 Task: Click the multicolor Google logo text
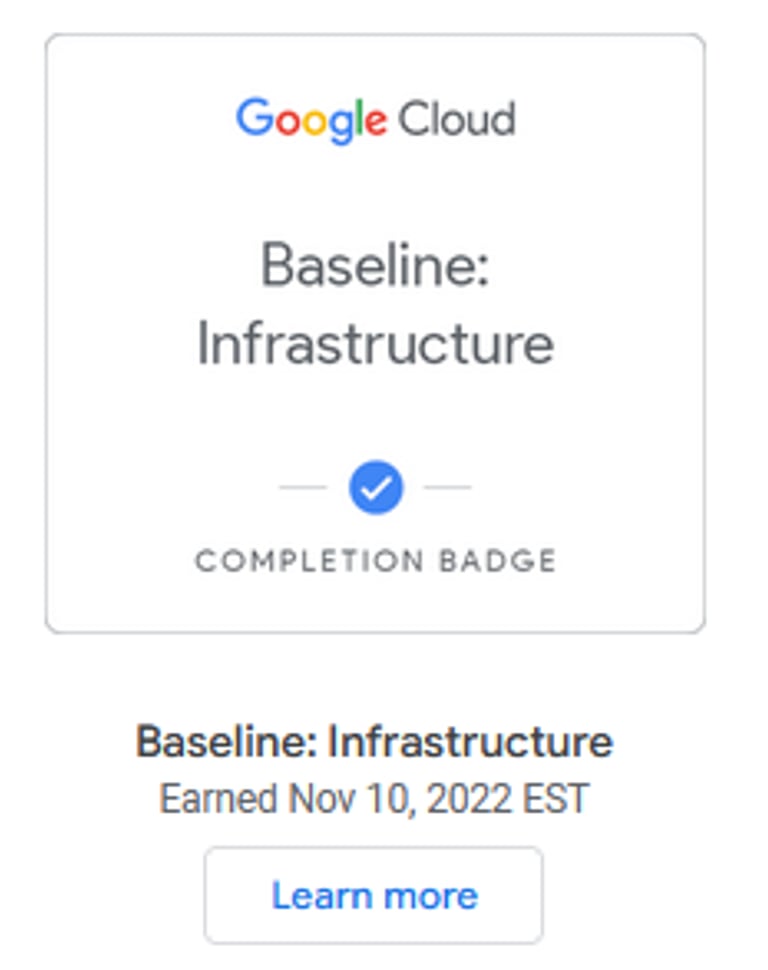pos(311,120)
